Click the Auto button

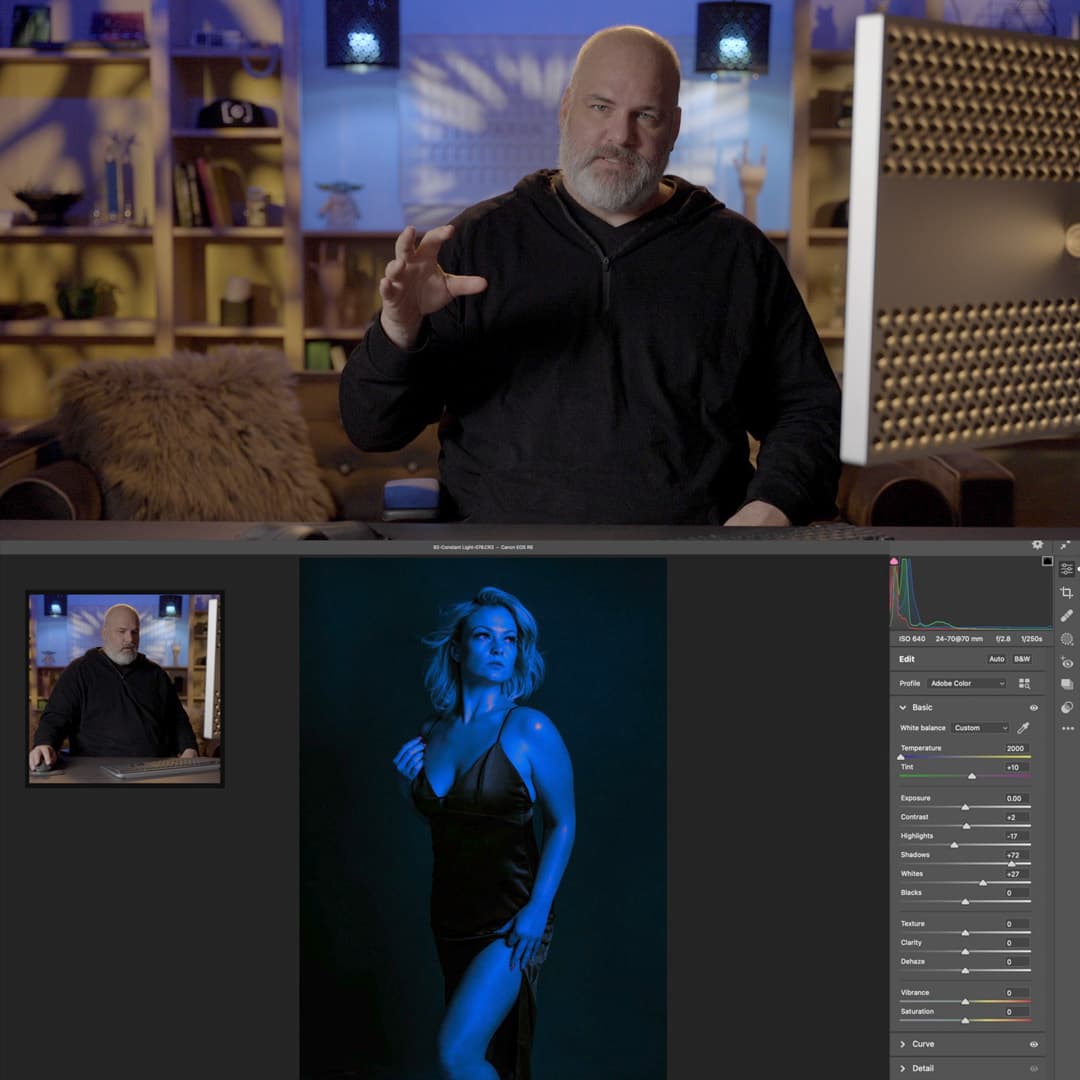(996, 659)
